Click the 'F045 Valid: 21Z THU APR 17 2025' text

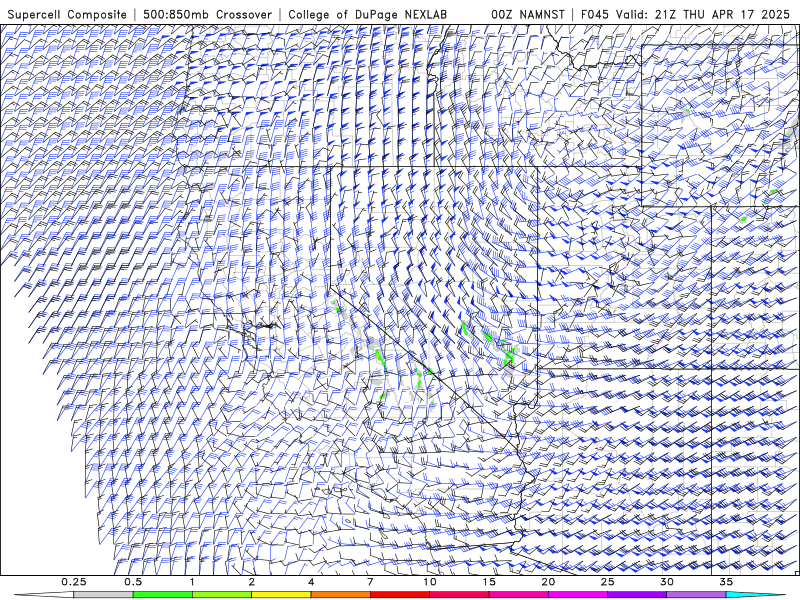point(685,14)
